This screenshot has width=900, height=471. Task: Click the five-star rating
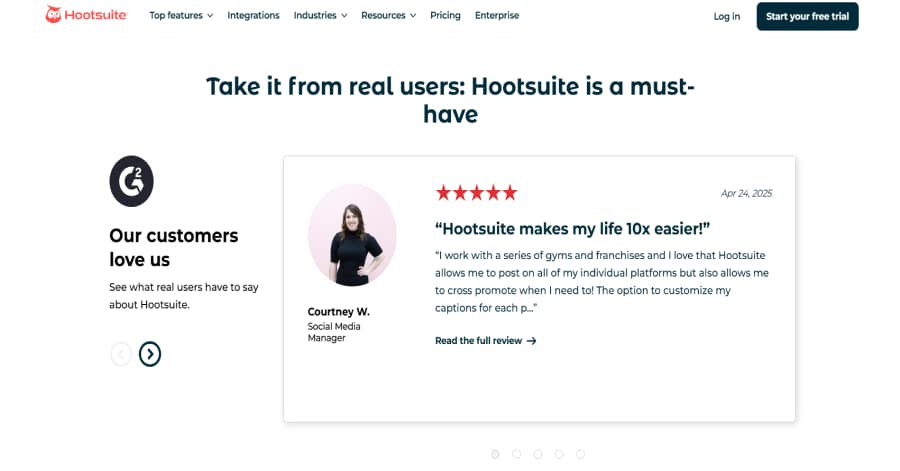(x=476, y=193)
